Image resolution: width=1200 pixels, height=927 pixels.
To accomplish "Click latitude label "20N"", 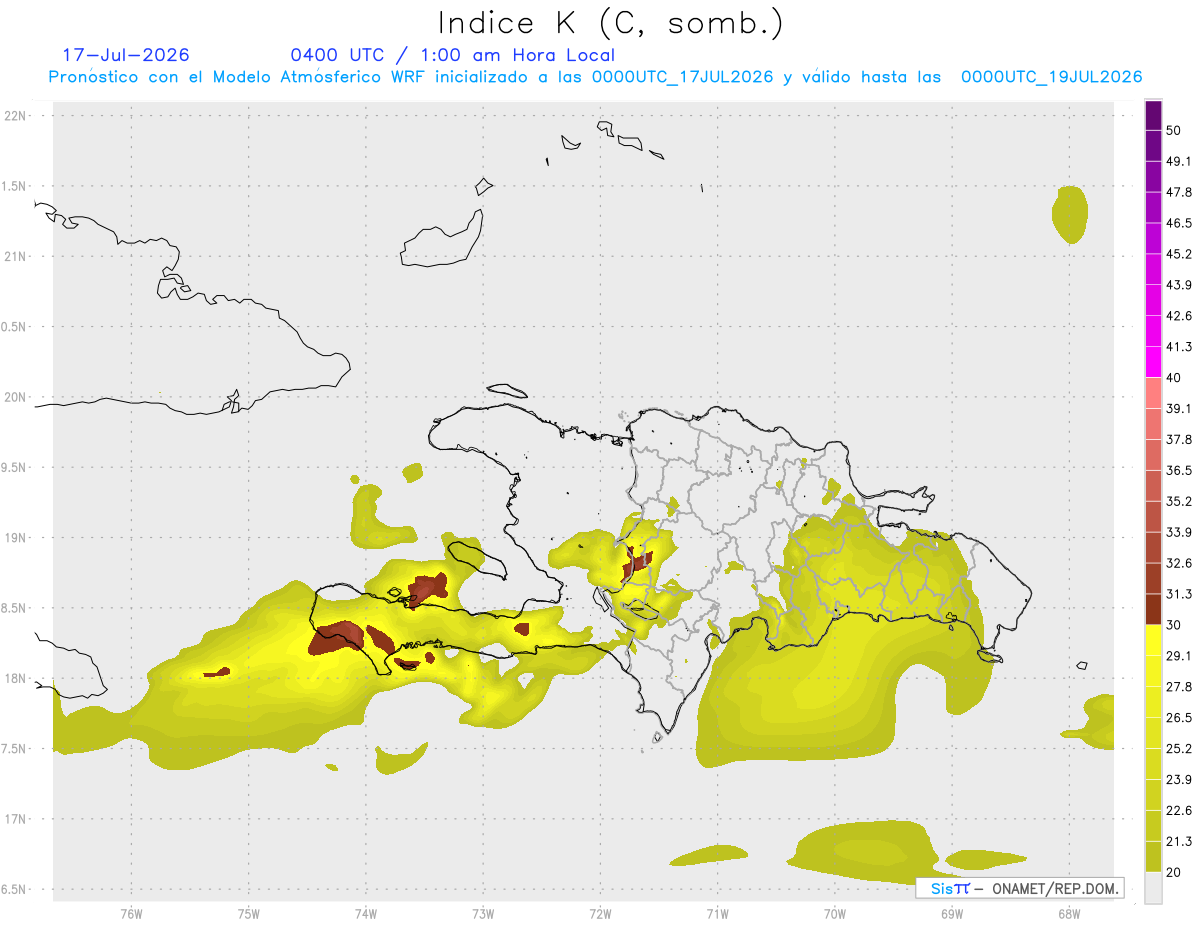I will point(17,397).
